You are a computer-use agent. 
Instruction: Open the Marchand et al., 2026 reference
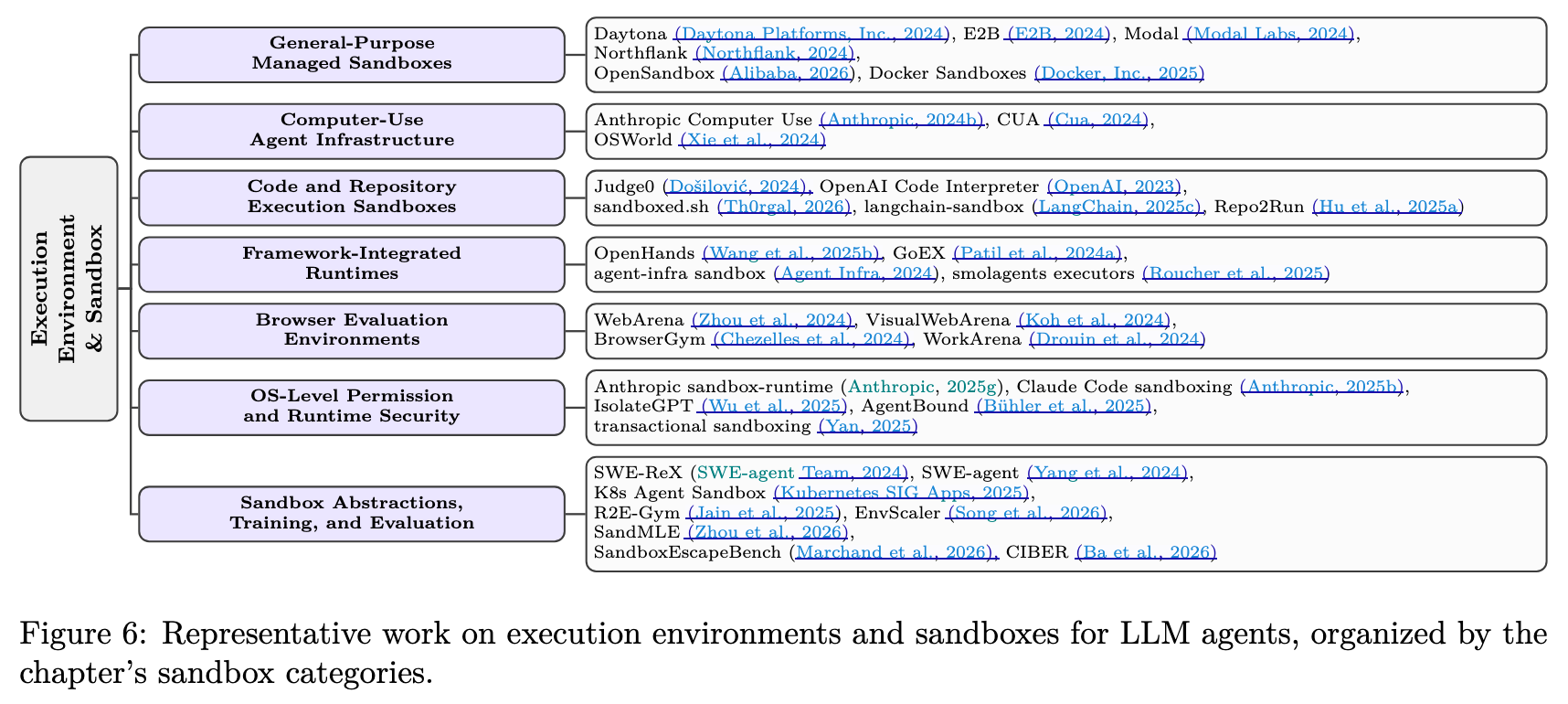[x=894, y=552]
